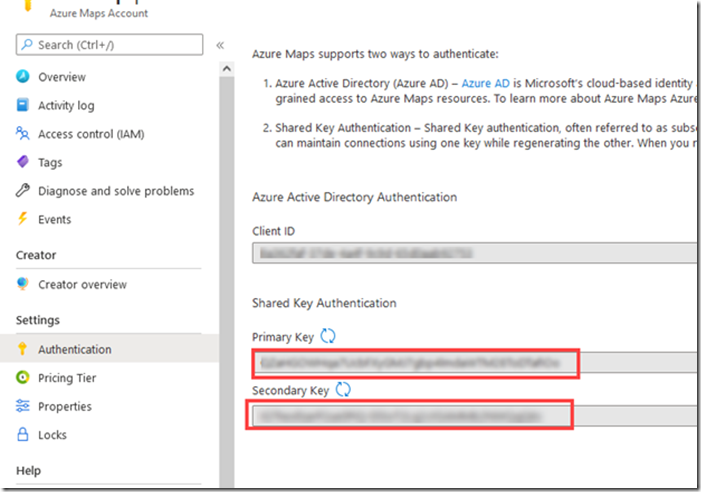Click the Shared Key Authentication heading

point(324,303)
